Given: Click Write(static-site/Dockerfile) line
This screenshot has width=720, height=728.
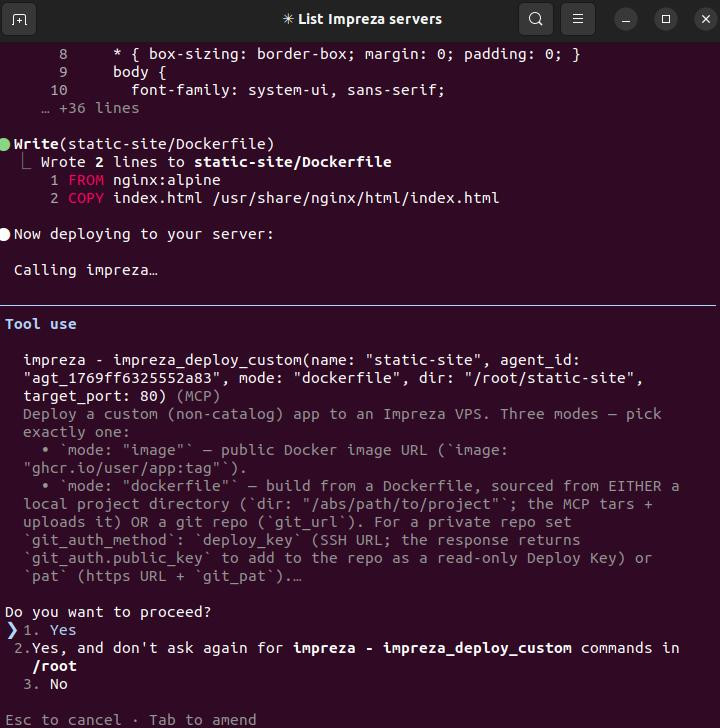Looking at the screenshot, I should click(144, 144).
